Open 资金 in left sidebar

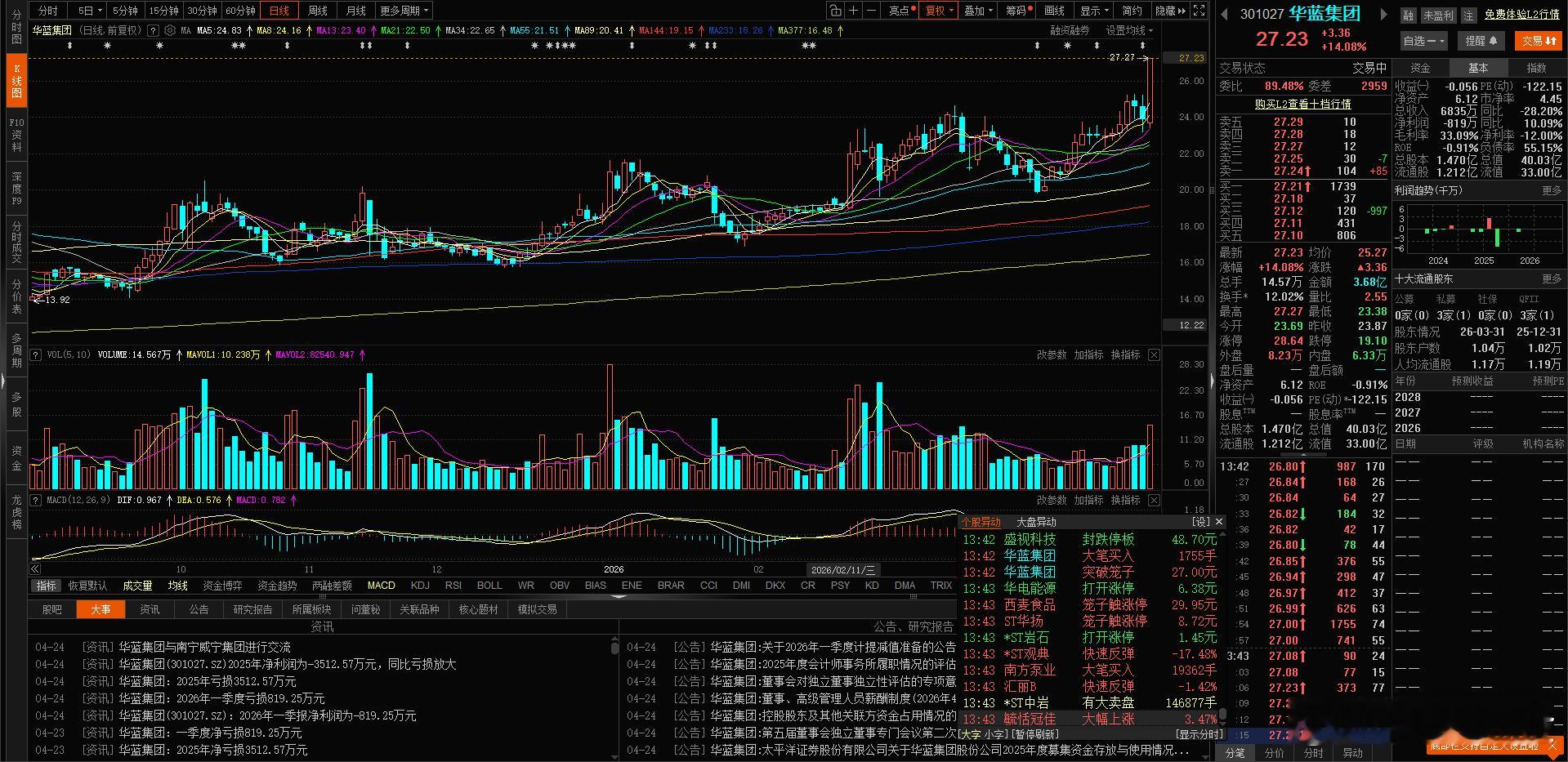(16, 458)
